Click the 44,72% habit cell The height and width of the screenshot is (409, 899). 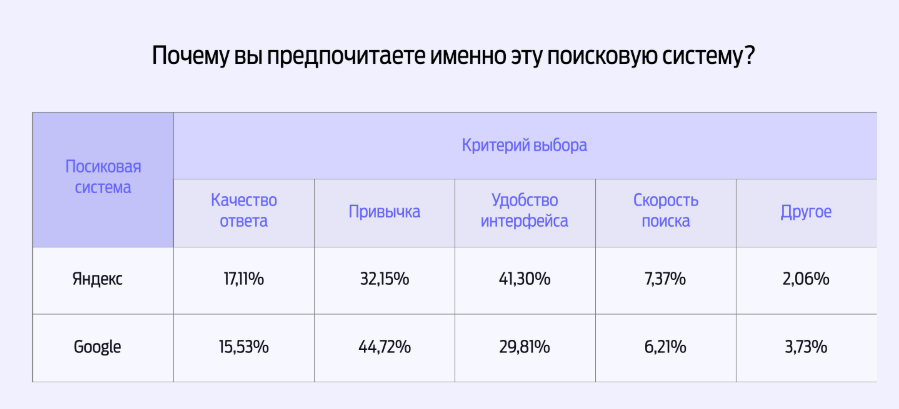click(384, 347)
